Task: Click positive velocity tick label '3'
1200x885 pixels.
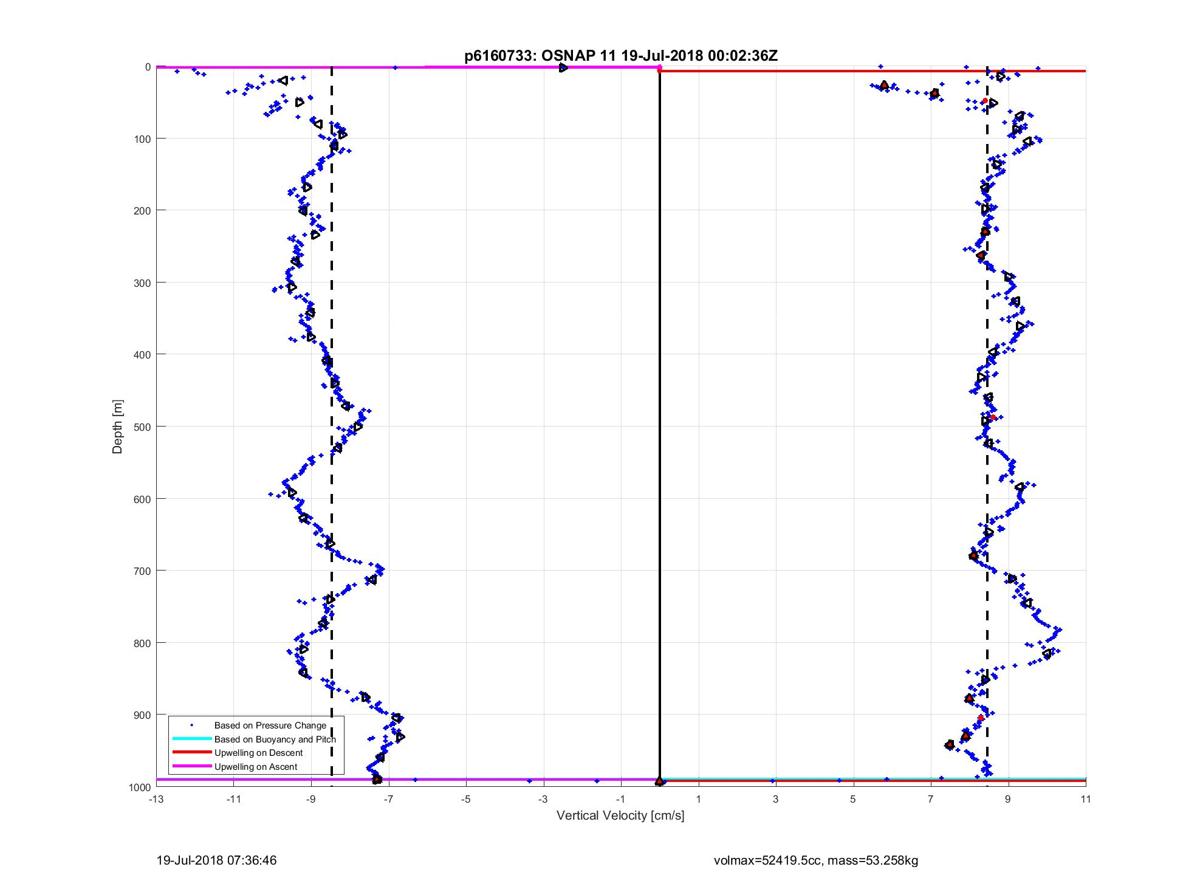Action: [x=776, y=800]
